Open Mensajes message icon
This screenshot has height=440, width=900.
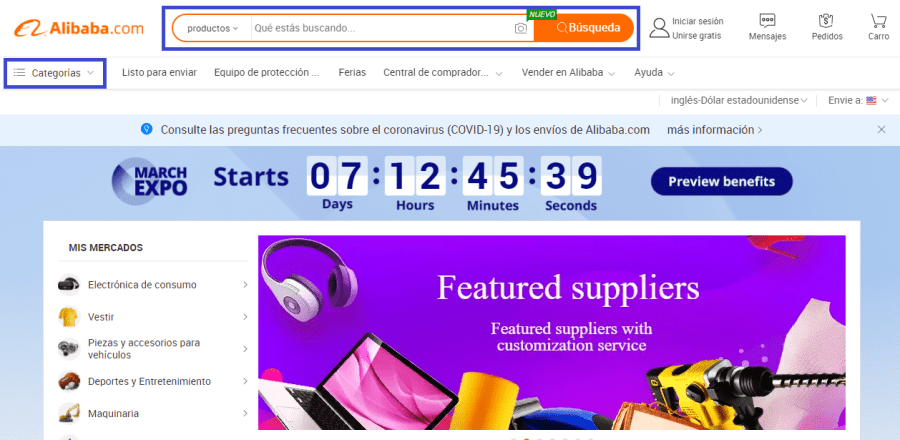point(767,21)
